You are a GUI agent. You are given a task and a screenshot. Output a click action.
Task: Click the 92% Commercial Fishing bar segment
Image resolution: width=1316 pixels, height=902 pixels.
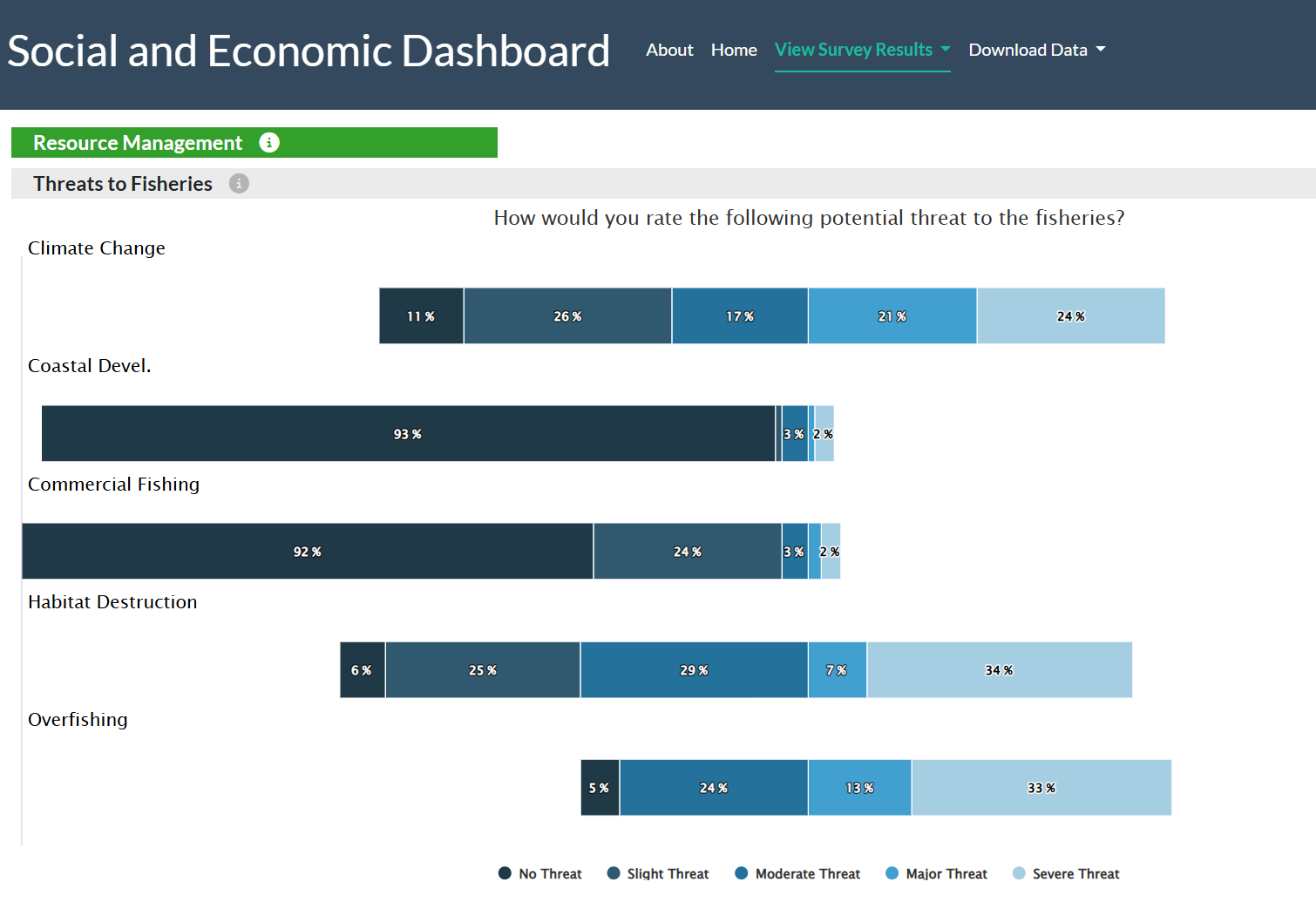(x=308, y=551)
